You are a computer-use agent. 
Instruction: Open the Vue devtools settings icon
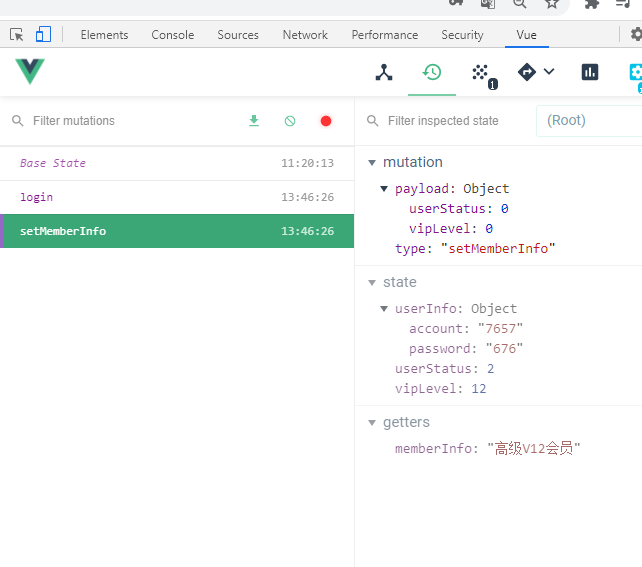(636, 72)
